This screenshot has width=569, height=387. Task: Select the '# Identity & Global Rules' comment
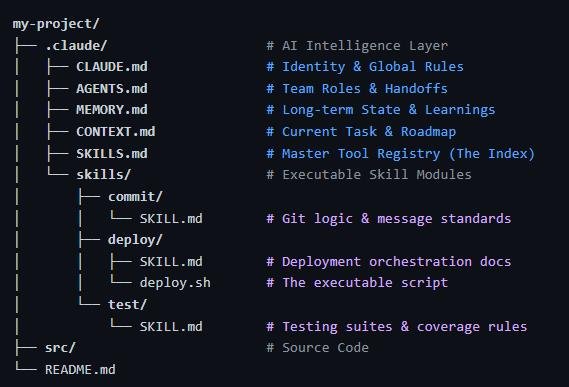pos(365,67)
